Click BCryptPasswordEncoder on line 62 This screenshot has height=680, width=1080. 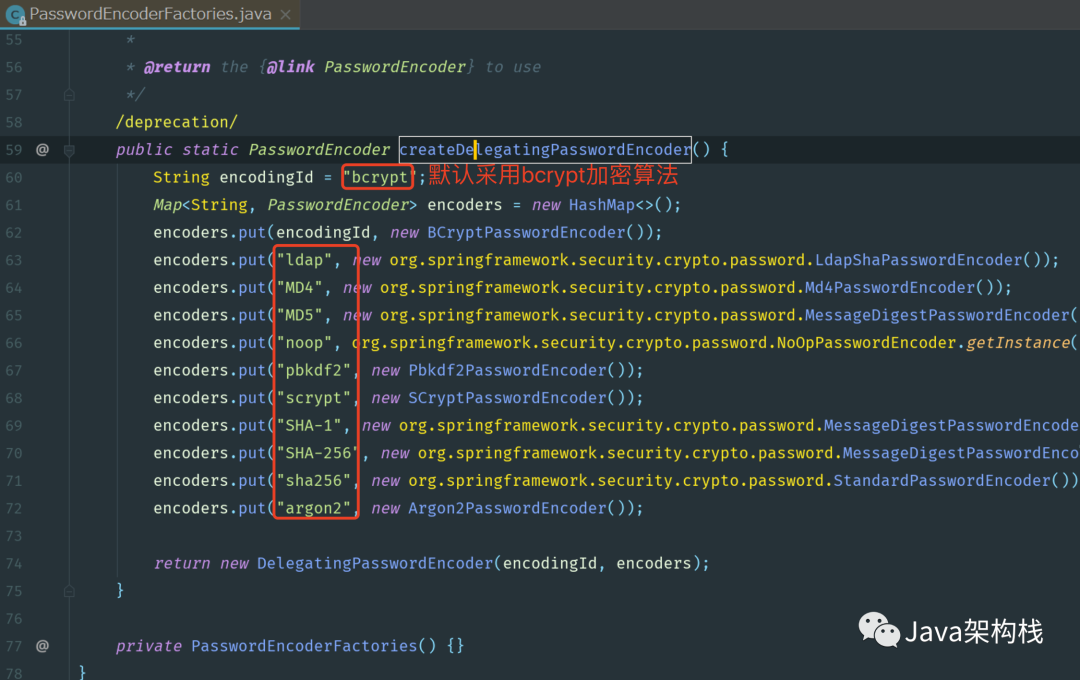pos(526,232)
